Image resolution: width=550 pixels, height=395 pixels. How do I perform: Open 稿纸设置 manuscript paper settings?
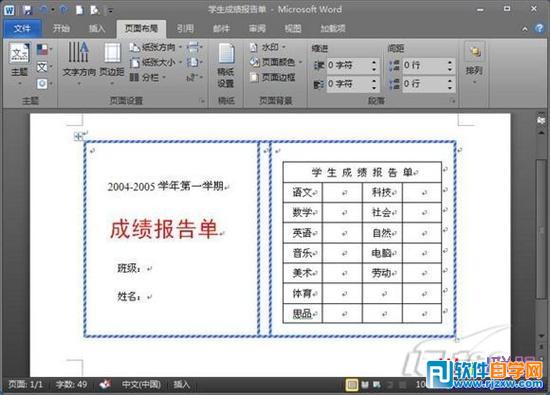tap(226, 65)
